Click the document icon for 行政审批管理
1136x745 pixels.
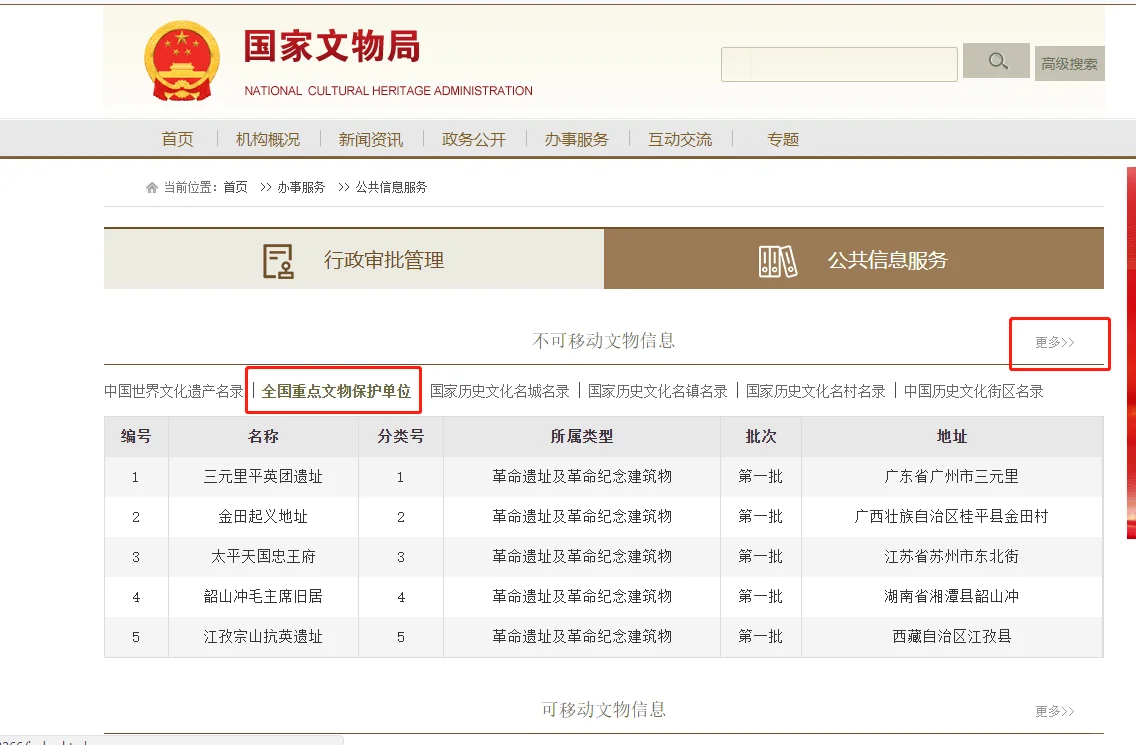[x=277, y=261]
